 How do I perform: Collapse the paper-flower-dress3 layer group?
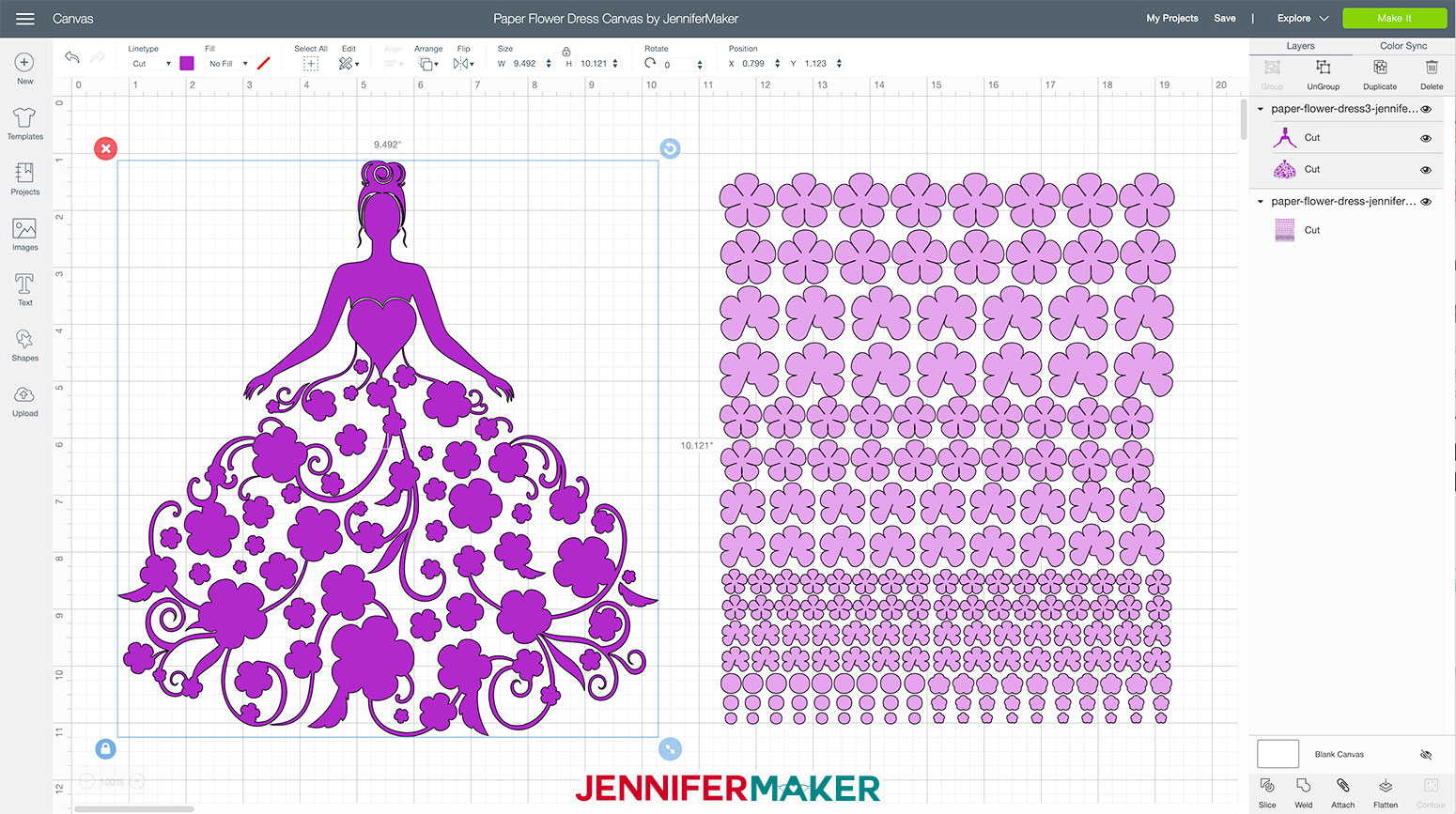tap(1261, 109)
